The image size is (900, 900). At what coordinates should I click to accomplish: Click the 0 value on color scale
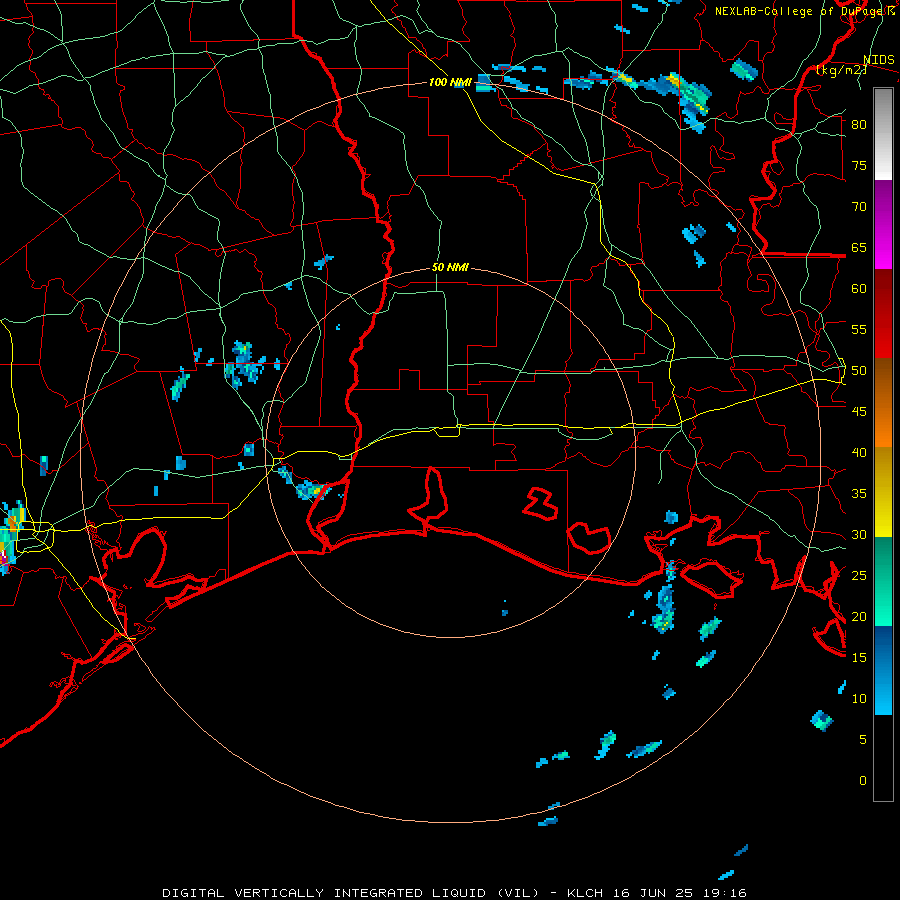(x=863, y=781)
